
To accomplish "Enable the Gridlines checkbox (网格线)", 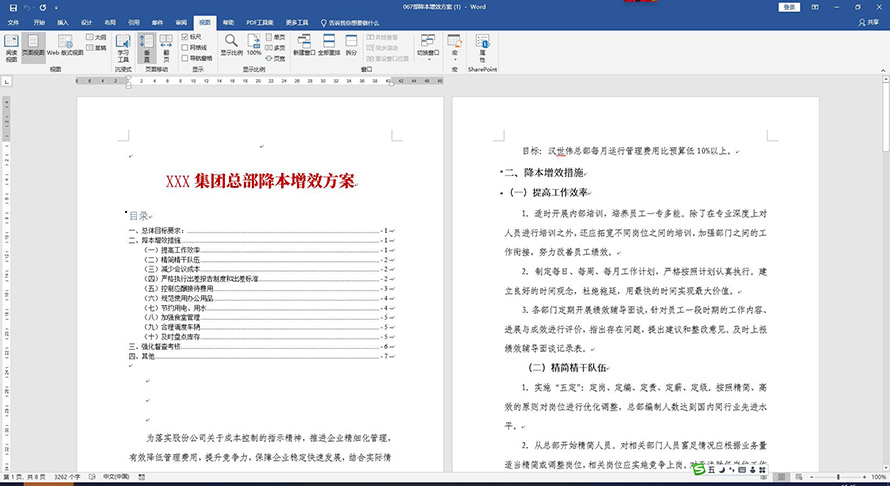I will 195,48.
